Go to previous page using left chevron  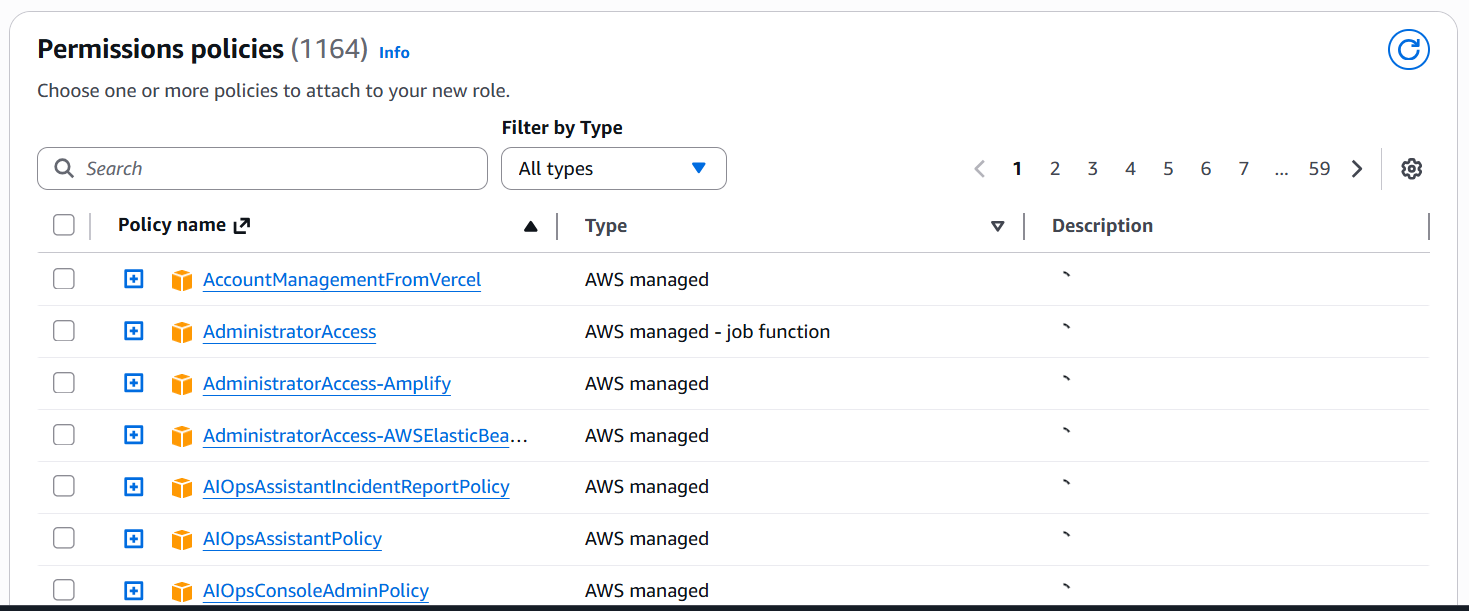pos(980,169)
